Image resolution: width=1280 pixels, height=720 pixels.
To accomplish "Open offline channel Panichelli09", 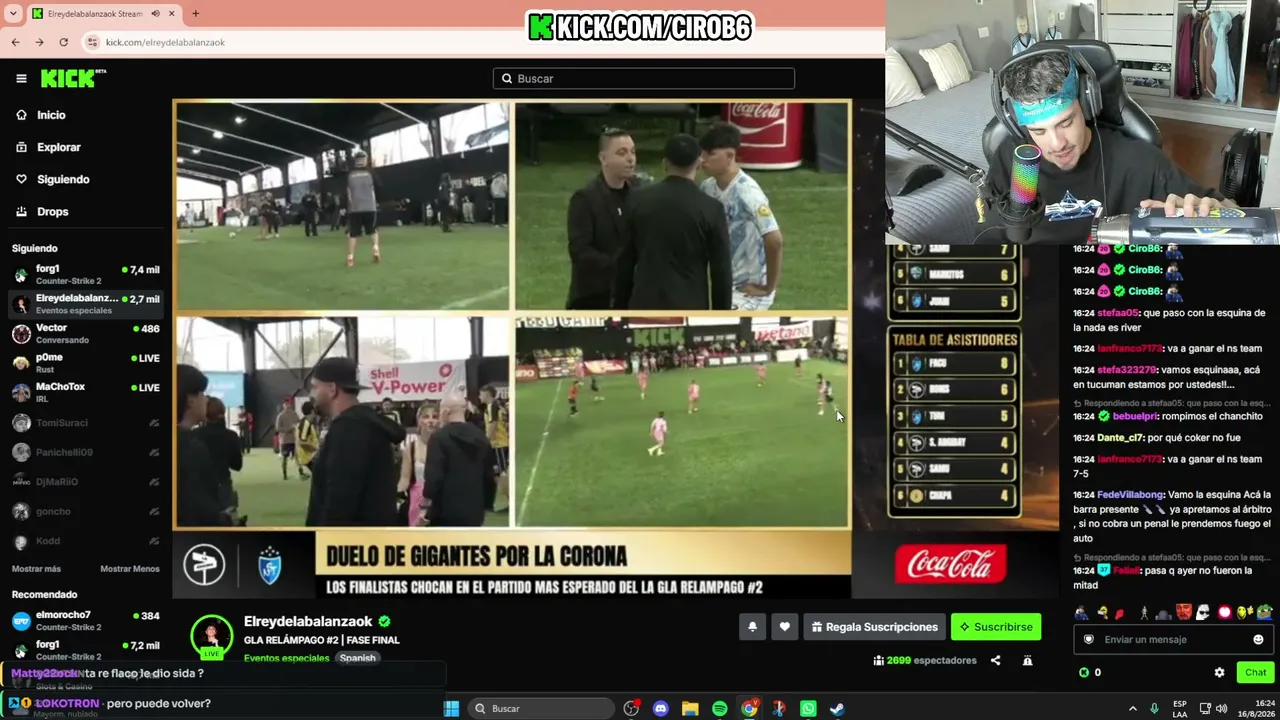I will point(86,452).
